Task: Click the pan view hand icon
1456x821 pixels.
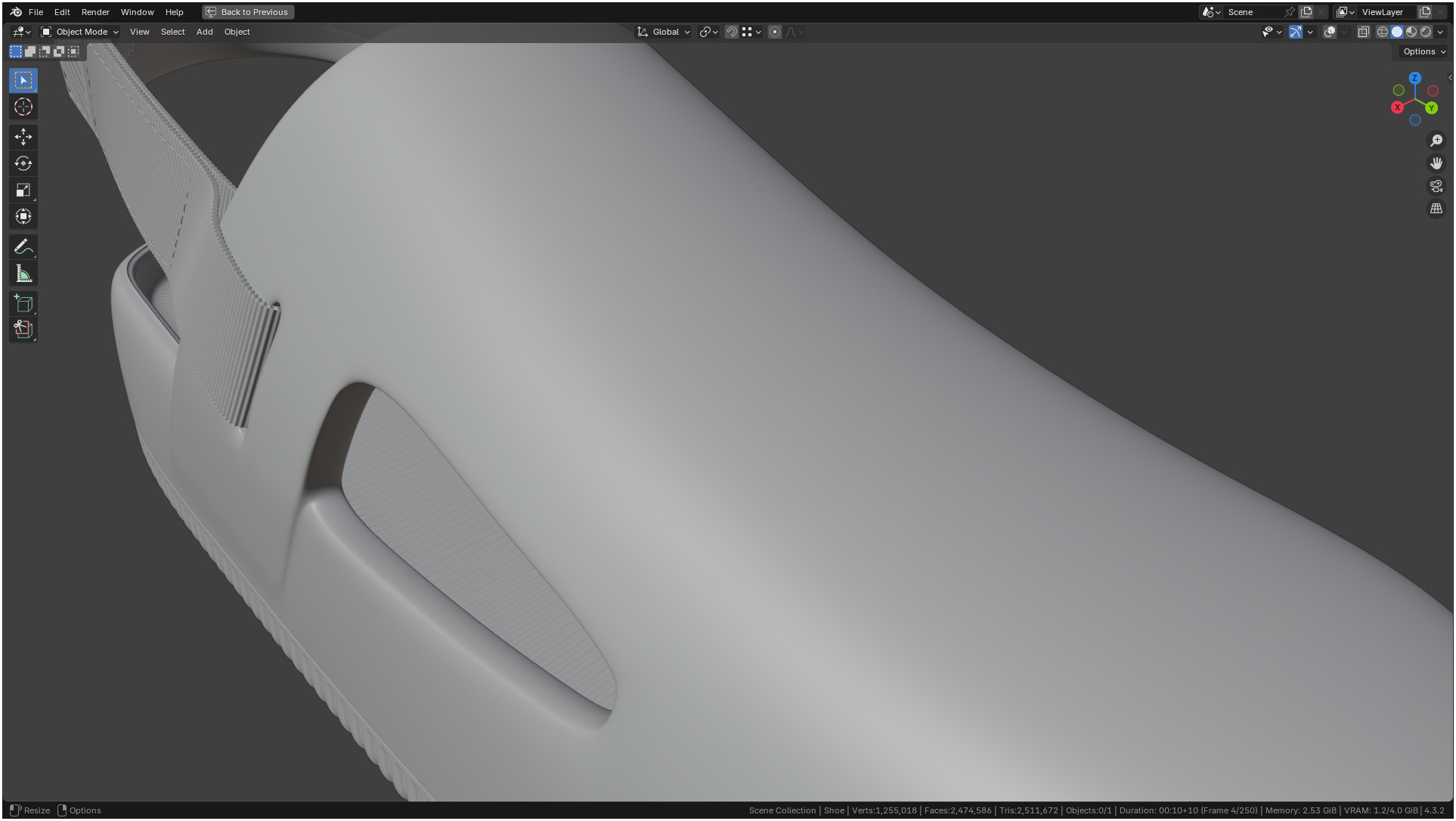Action: point(1436,163)
